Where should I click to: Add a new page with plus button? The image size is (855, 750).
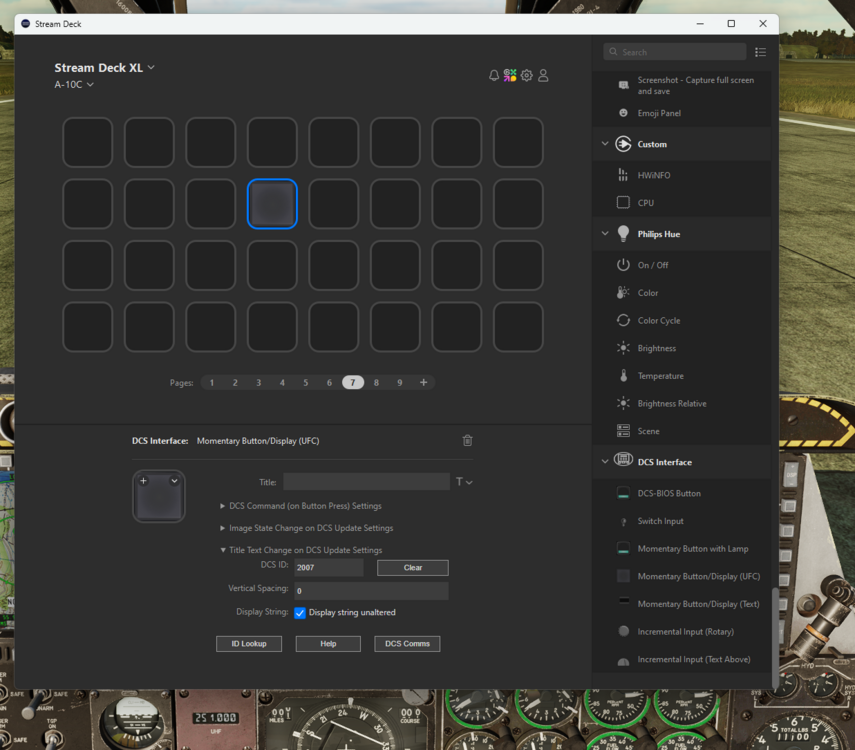423,382
